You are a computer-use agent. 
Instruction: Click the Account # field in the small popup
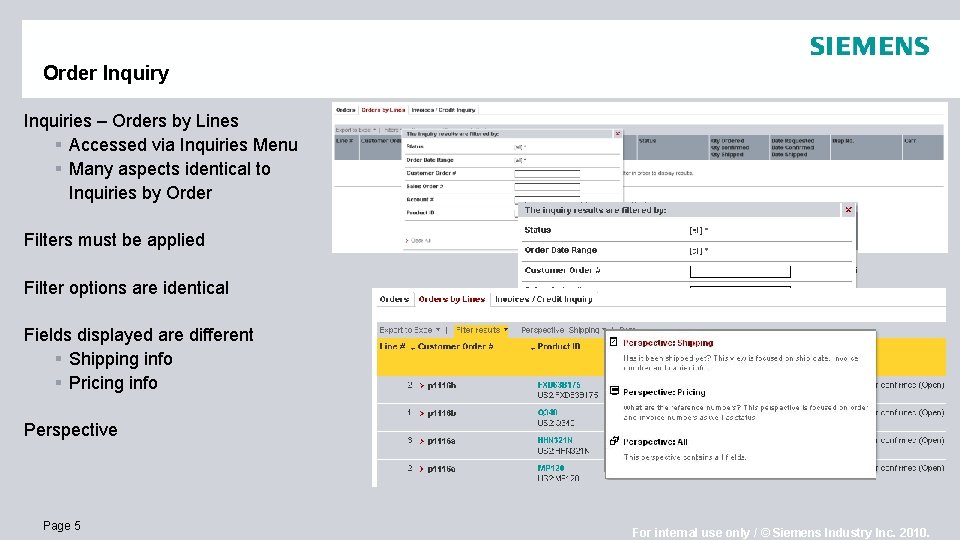click(x=547, y=200)
